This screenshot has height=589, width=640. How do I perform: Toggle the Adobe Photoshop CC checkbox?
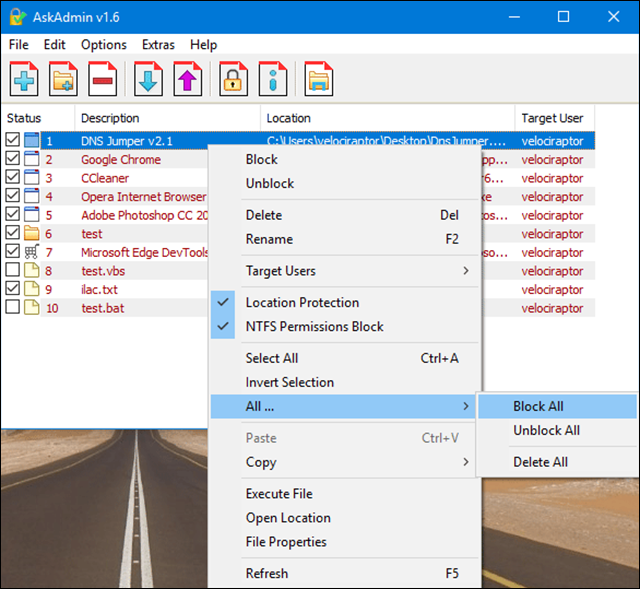pyautogui.click(x=13, y=214)
